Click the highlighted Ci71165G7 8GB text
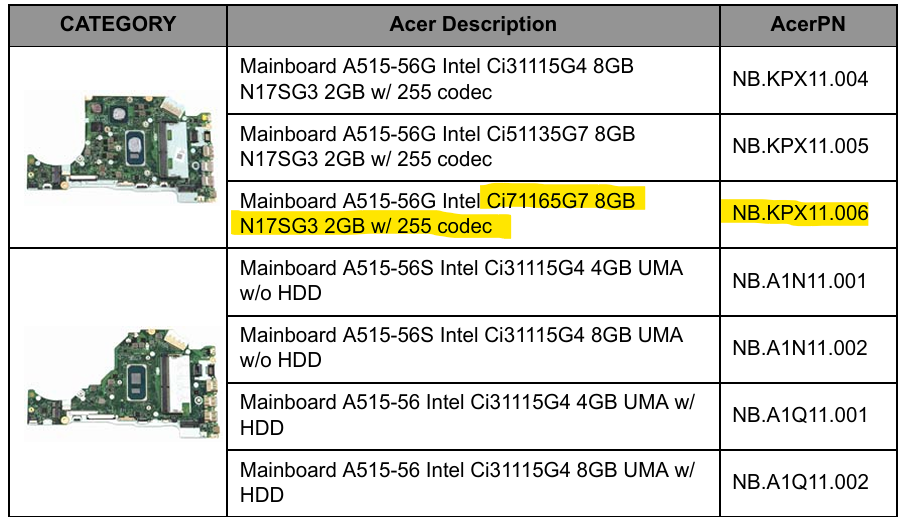The image size is (901, 517). [x=559, y=201]
